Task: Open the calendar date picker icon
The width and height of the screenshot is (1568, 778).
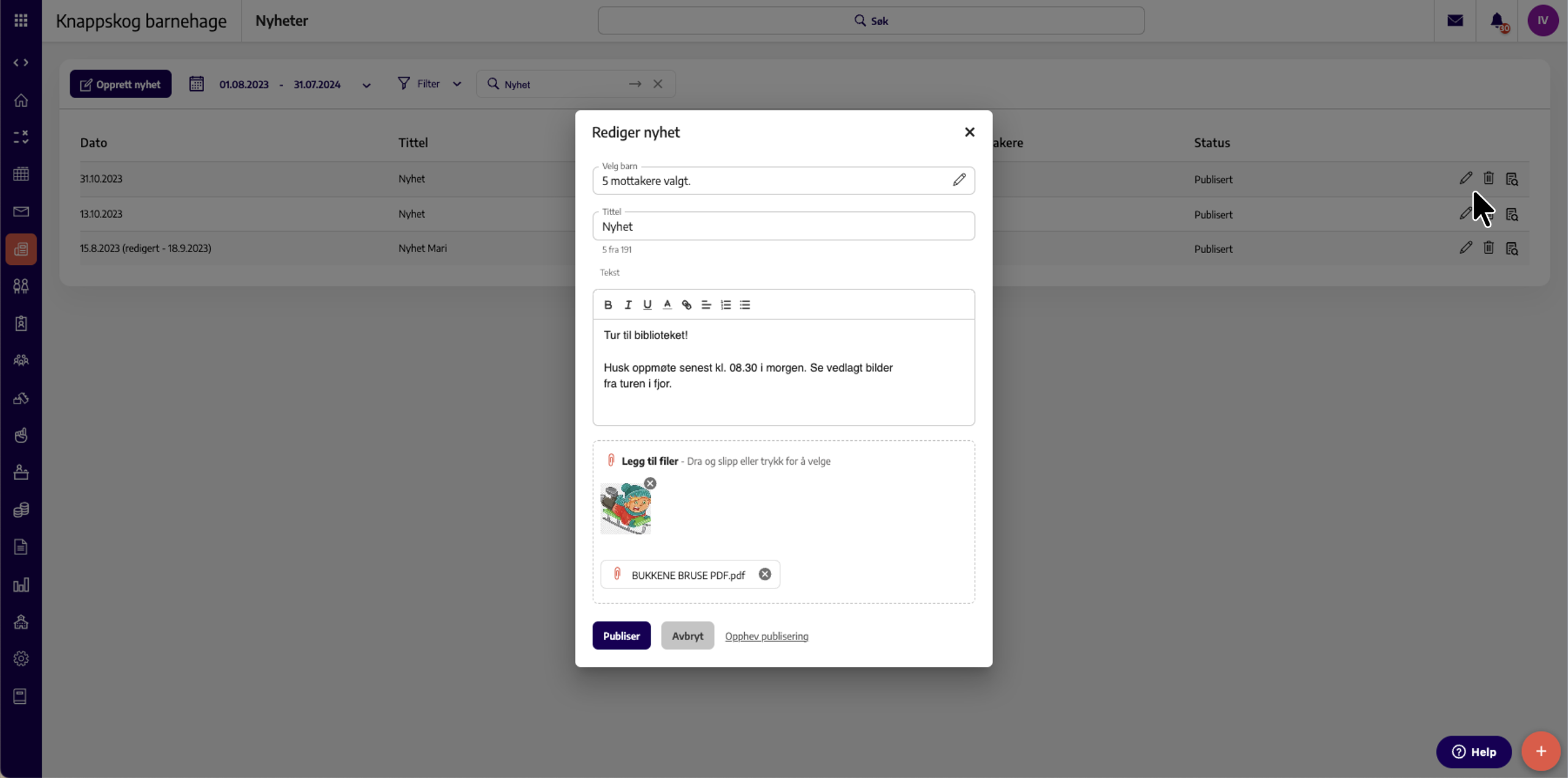Action: pyautogui.click(x=196, y=84)
